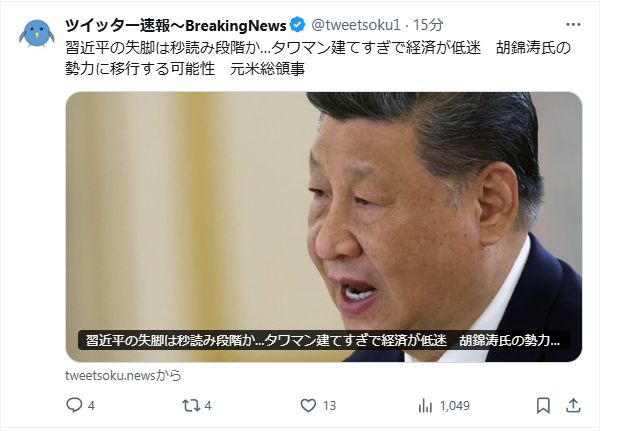
Task: Open the three-dot more options menu
Action: click(573, 25)
